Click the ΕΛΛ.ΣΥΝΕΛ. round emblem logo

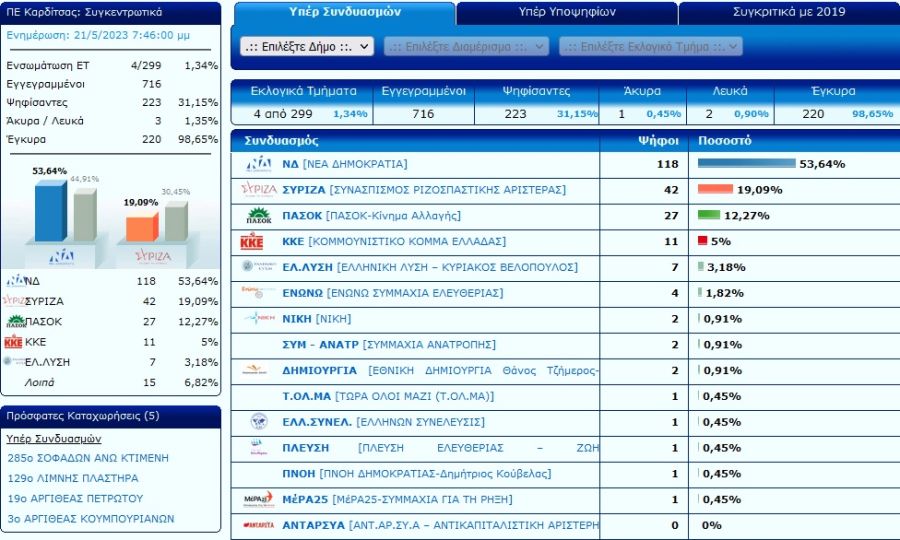click(259, 422)
